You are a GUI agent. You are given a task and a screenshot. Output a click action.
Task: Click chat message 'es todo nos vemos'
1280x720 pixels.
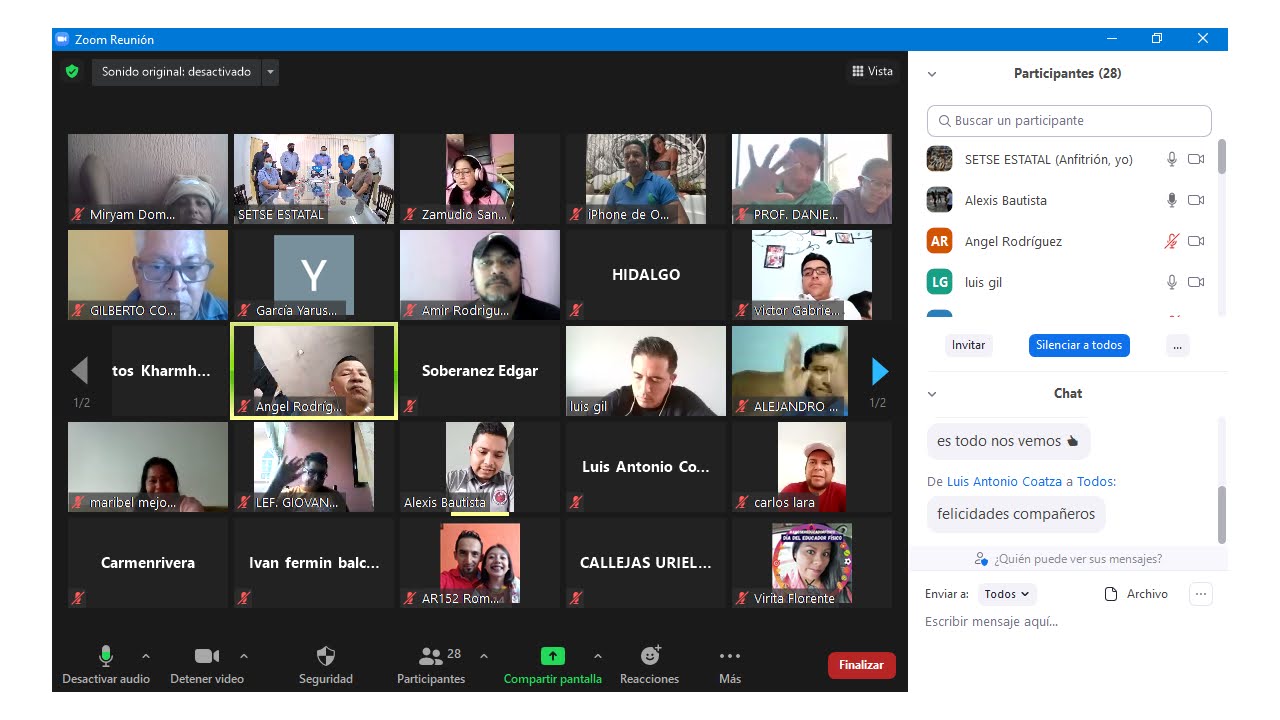pos(1008,441)
